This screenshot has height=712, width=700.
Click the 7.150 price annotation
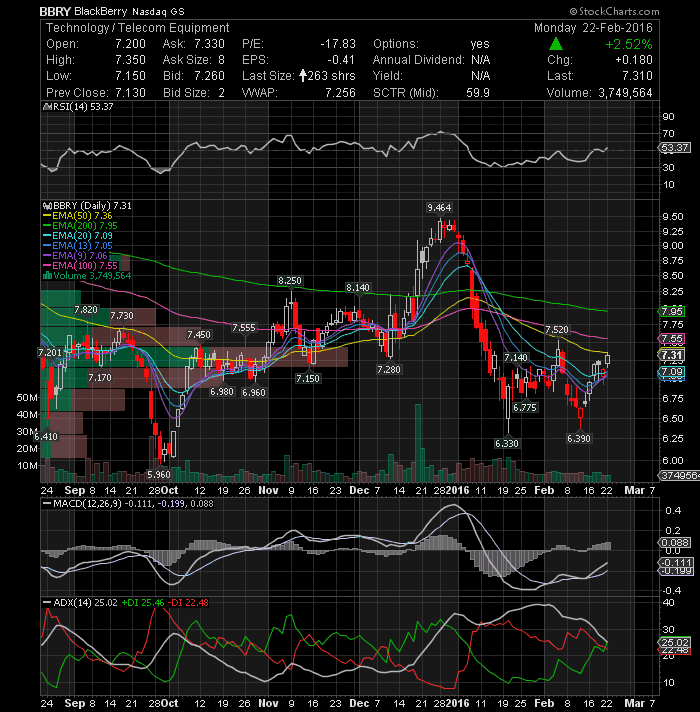tap(308, 378)
